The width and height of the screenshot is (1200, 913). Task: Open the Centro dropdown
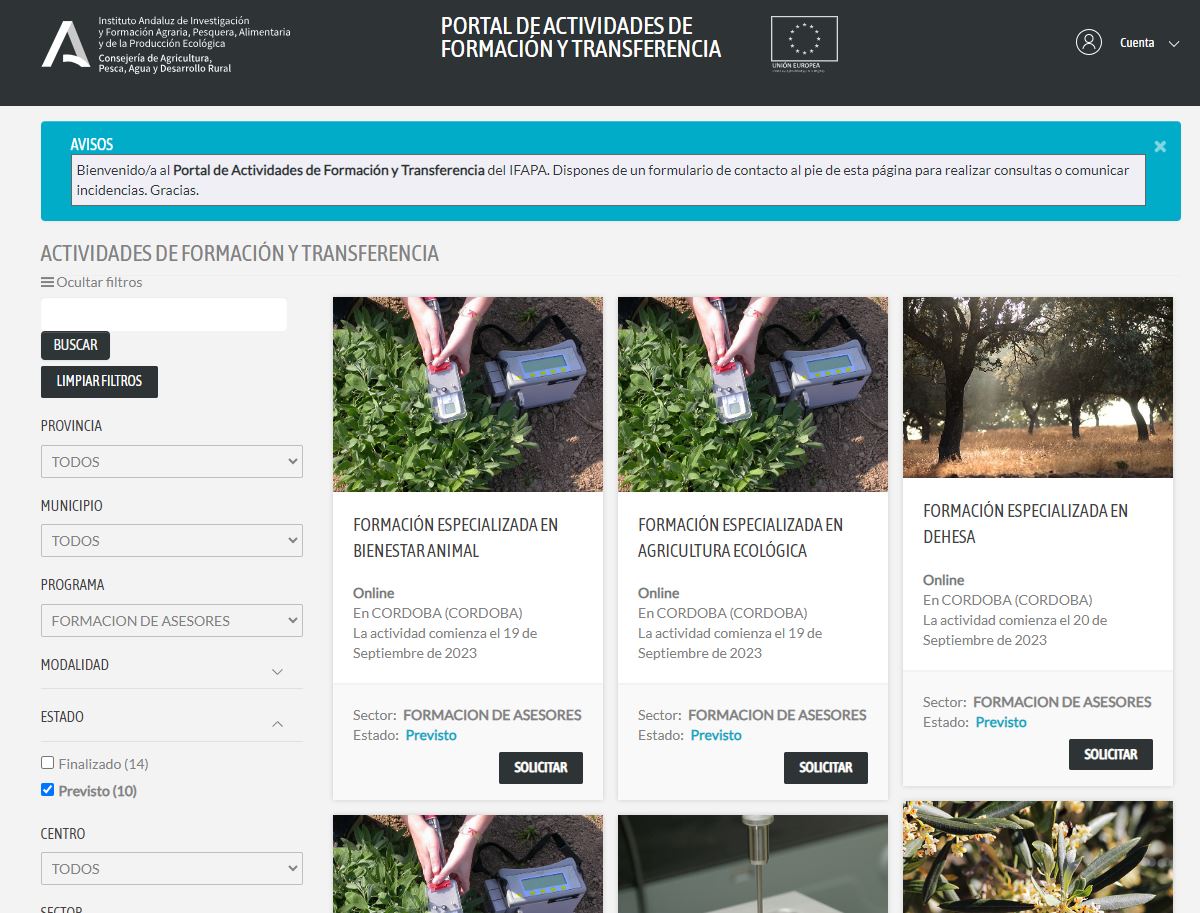172,868
